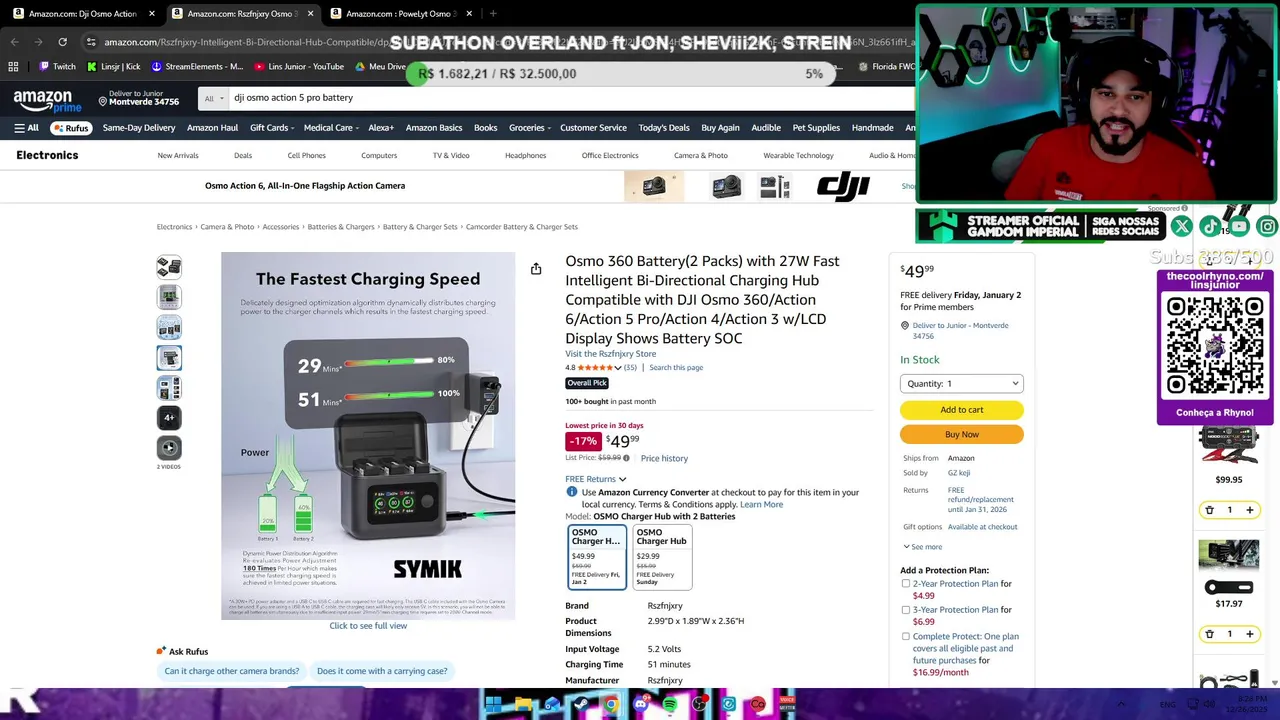Delete the $99.95 item with its trash icon

[x=1209, y=510]
